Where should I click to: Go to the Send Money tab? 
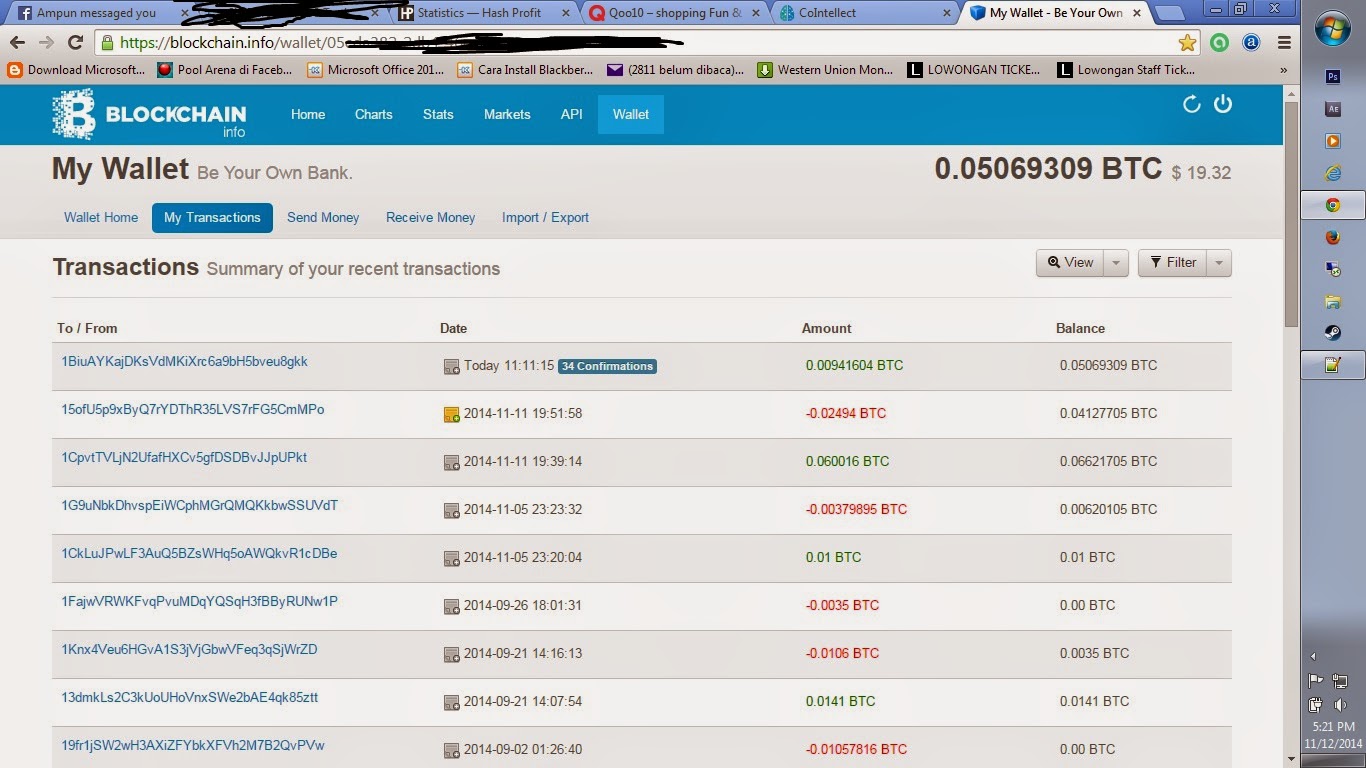click(323, 217)
